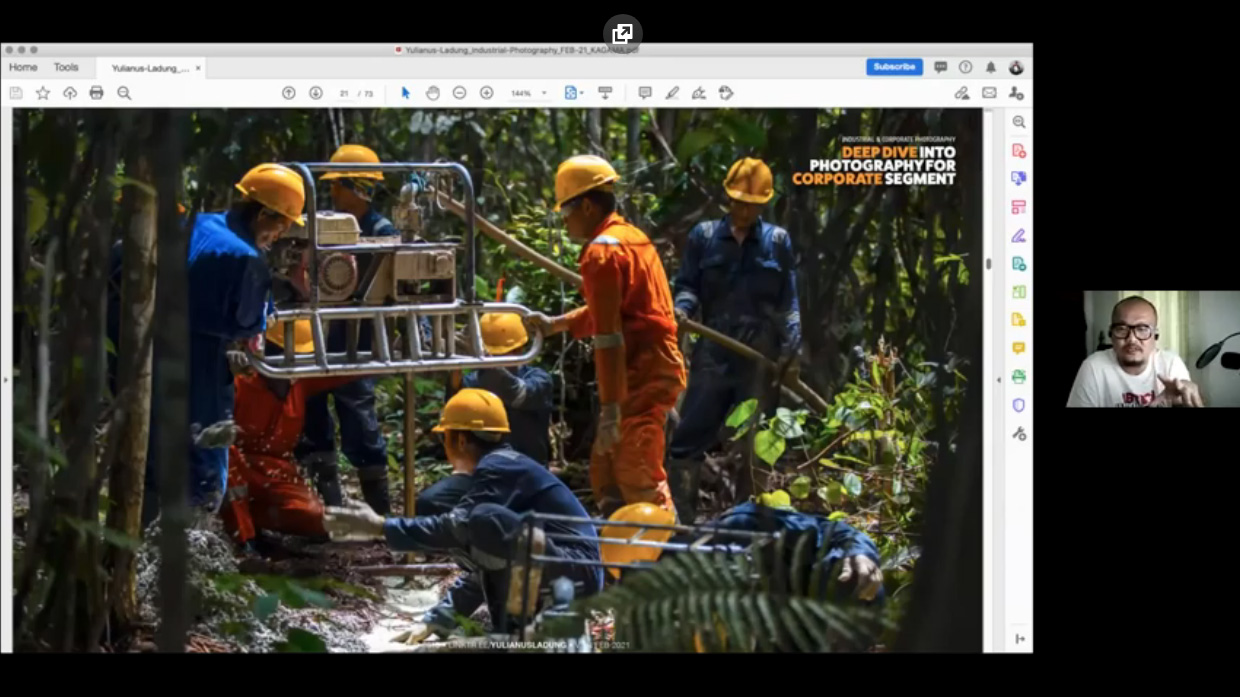The width and height of the screenshot is (1240, 697).
Task: Click the previous page up-arrow button
Action: [289, 93]
